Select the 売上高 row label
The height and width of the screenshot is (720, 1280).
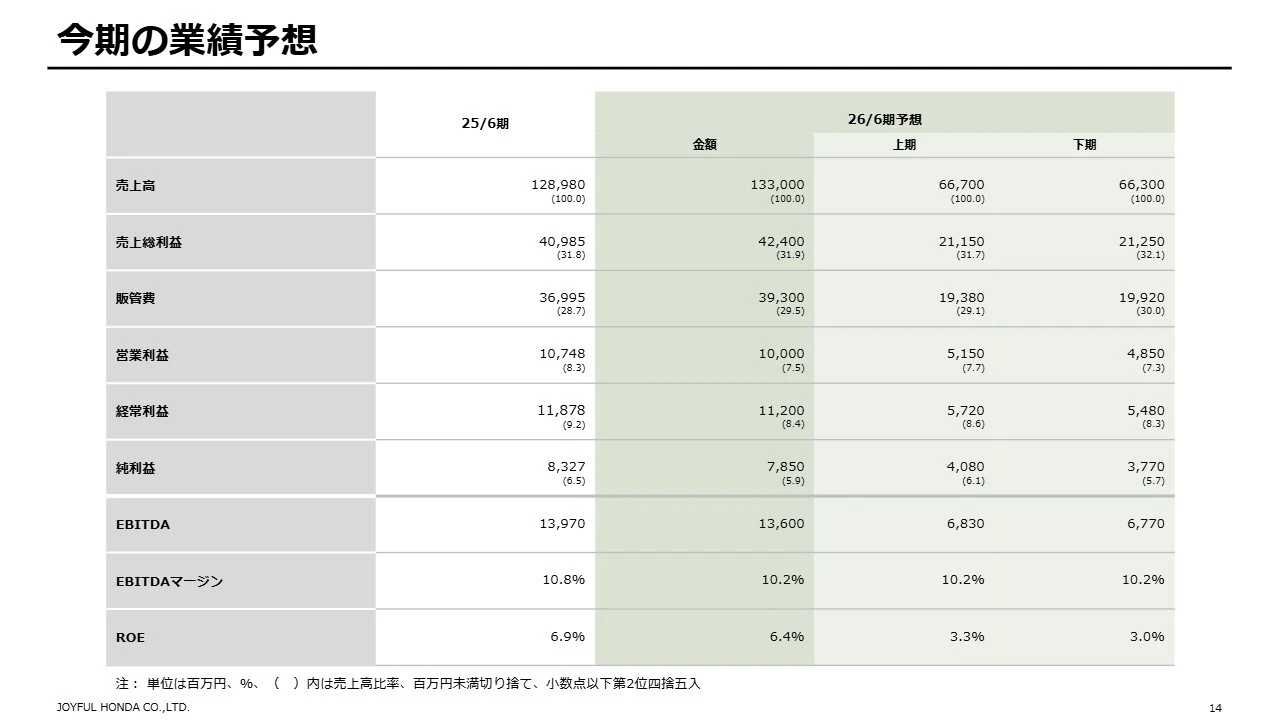tap(136, 186)
